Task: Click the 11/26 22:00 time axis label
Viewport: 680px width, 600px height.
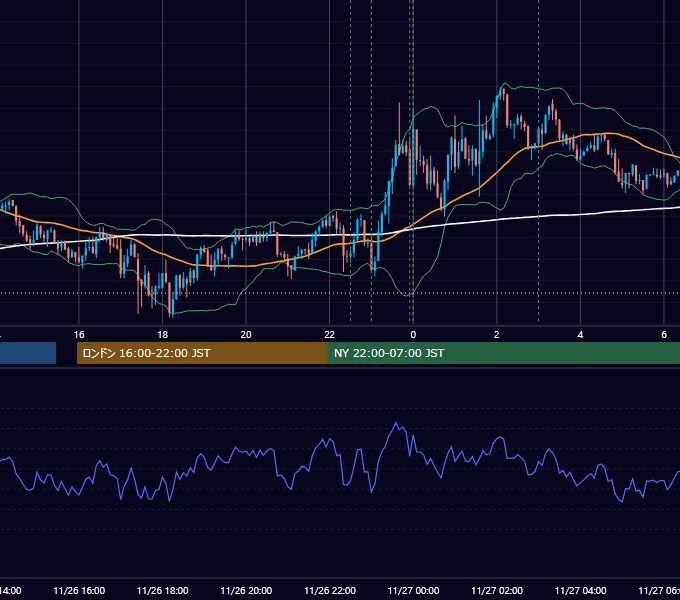Action: 330,590
